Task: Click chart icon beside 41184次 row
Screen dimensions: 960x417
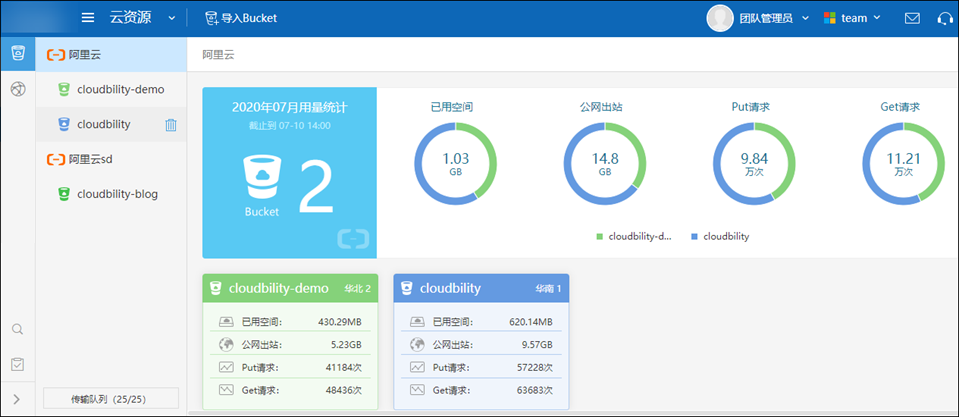Action: click(x=227, y=367)
